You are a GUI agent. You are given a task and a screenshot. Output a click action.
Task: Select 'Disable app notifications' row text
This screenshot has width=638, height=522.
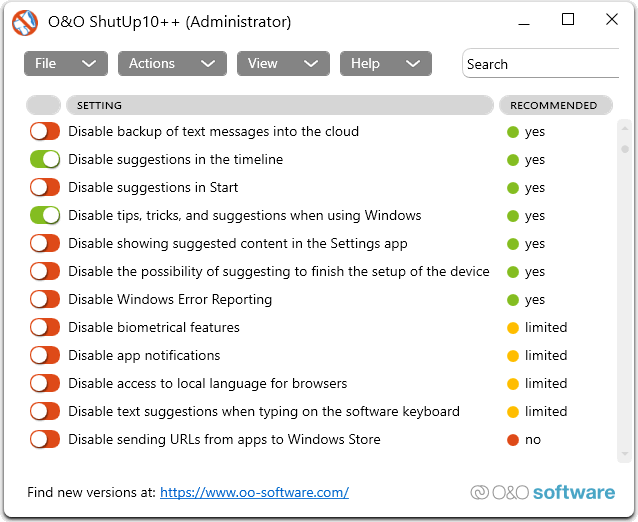pos(144,355)
